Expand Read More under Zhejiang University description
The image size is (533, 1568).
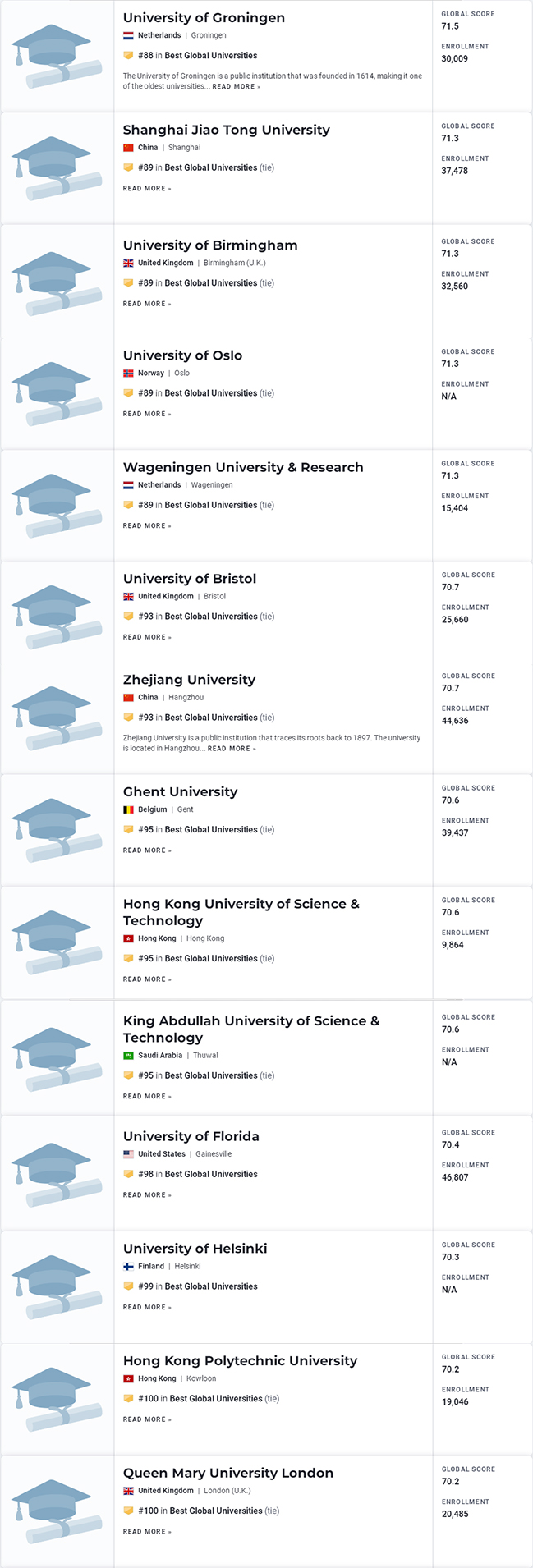232,749
